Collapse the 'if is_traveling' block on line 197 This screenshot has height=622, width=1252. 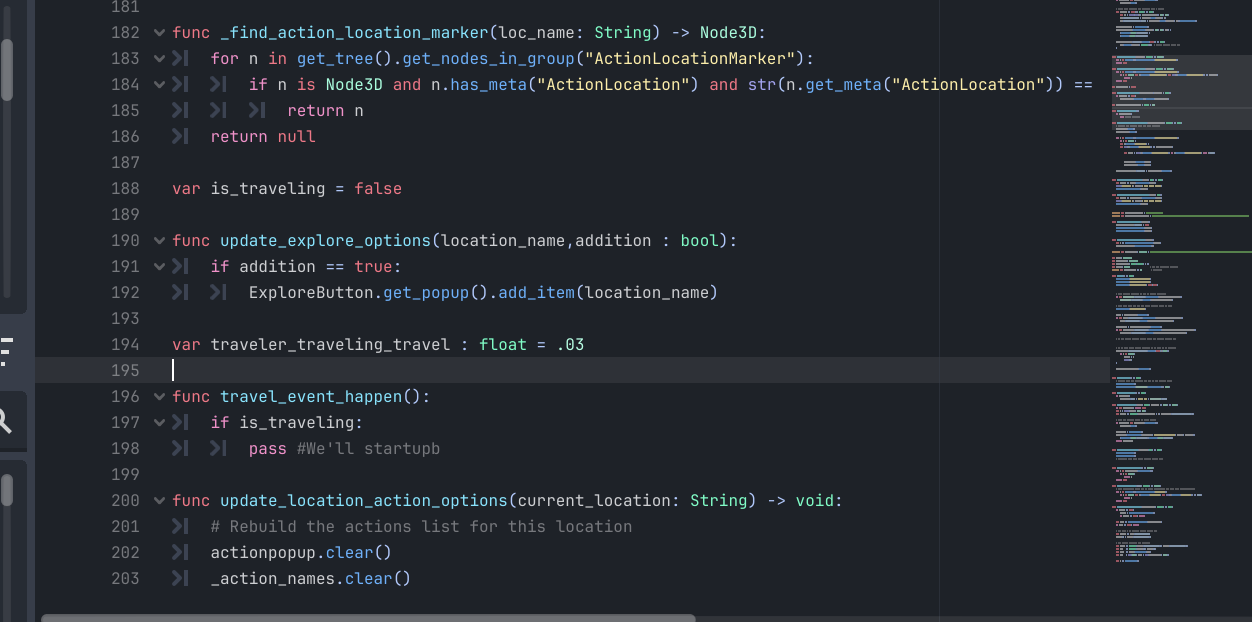coord(159,423)
